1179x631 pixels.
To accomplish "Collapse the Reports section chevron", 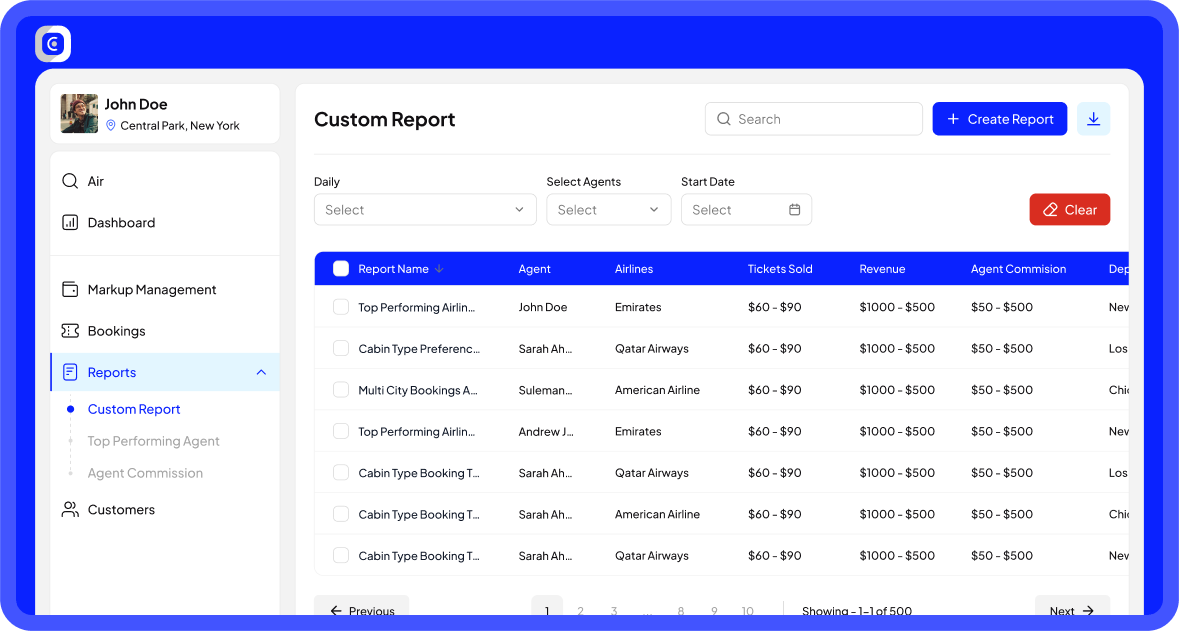I will point(261,371).
